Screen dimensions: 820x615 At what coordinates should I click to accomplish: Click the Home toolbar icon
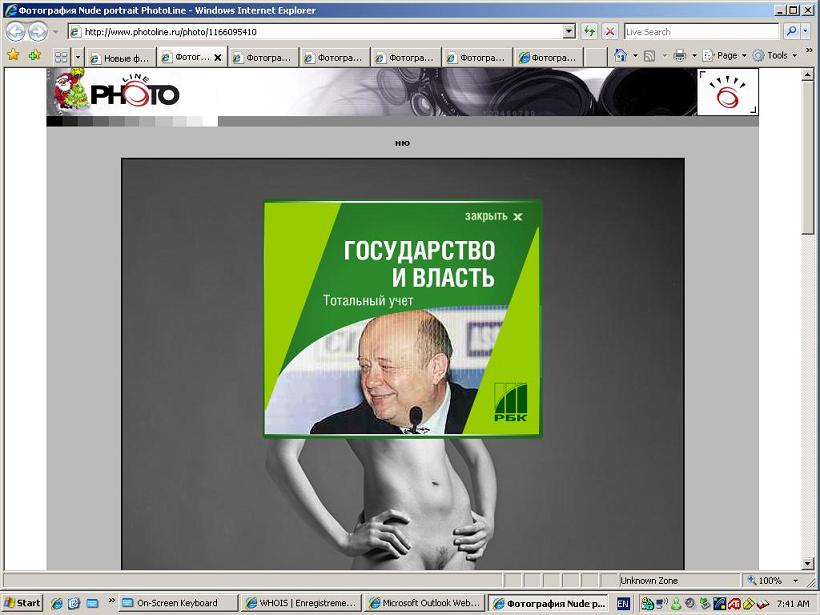(621, 56)
